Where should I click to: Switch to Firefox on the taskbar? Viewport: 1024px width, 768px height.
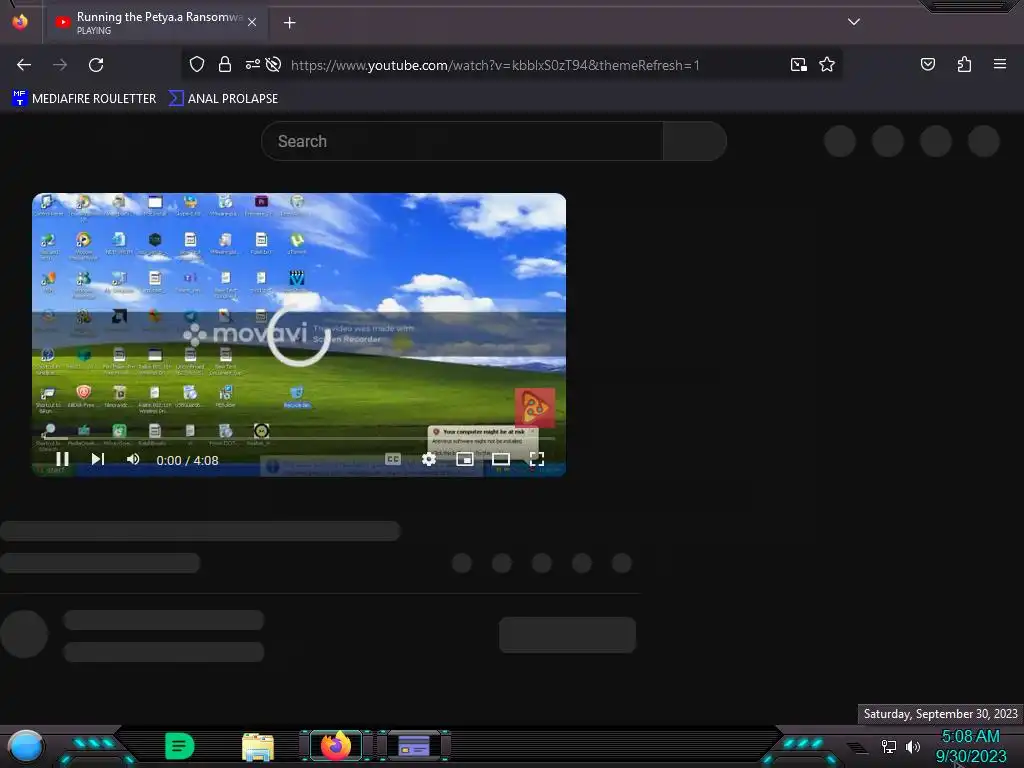336,746
